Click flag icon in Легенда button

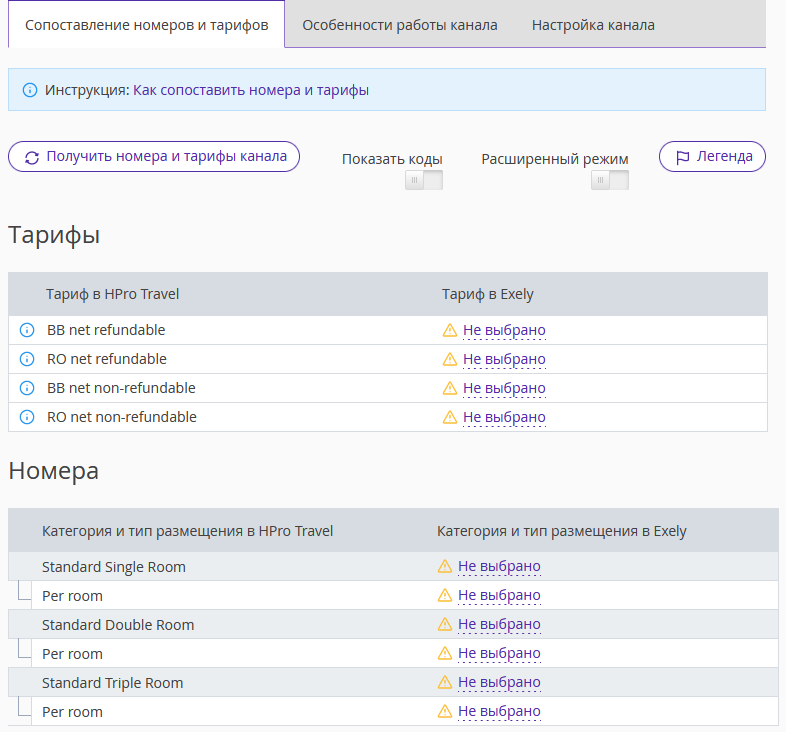682,157
